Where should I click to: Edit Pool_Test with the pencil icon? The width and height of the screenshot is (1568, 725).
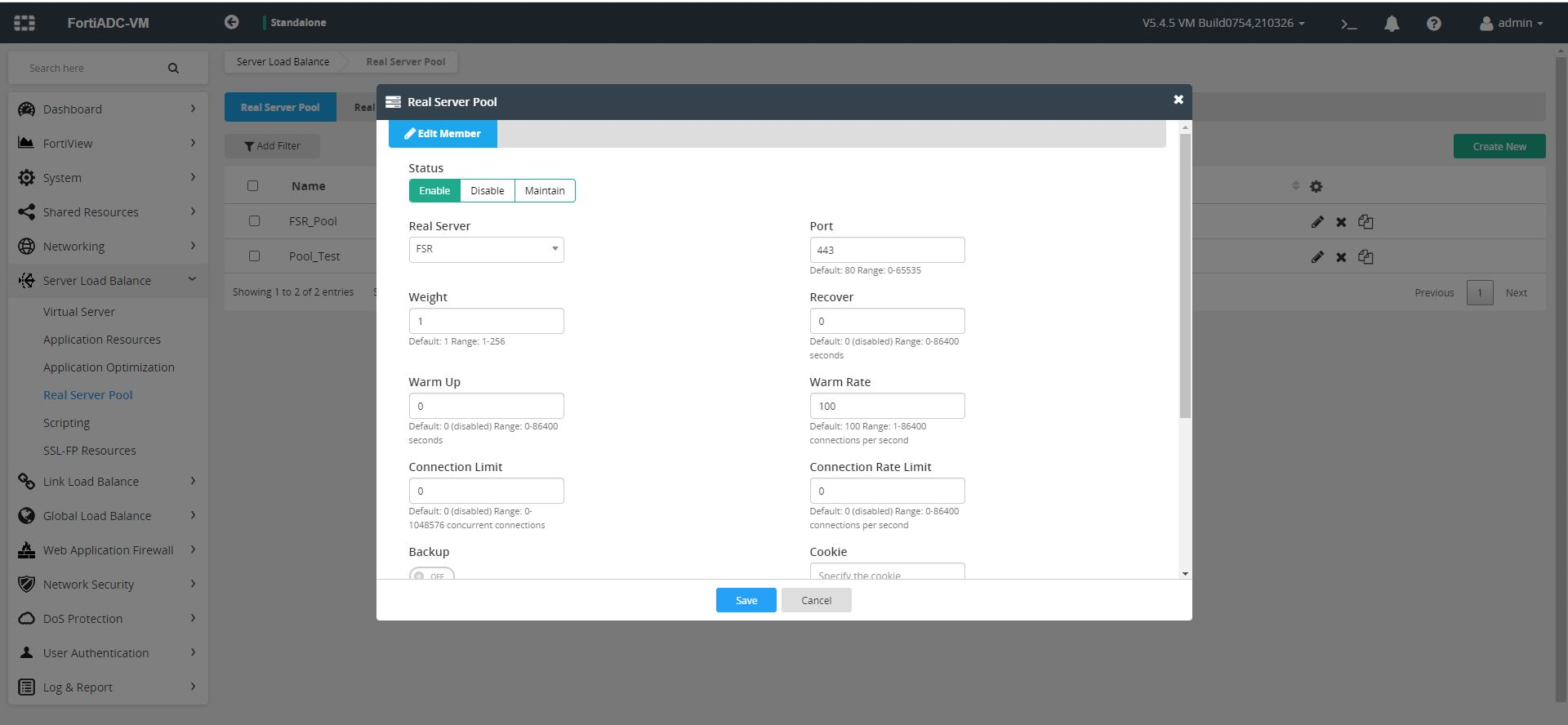point(1317,256)
